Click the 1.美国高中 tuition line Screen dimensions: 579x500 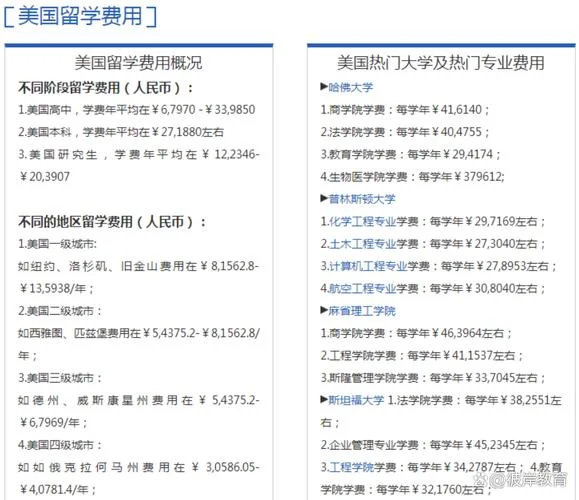[137, 110]
